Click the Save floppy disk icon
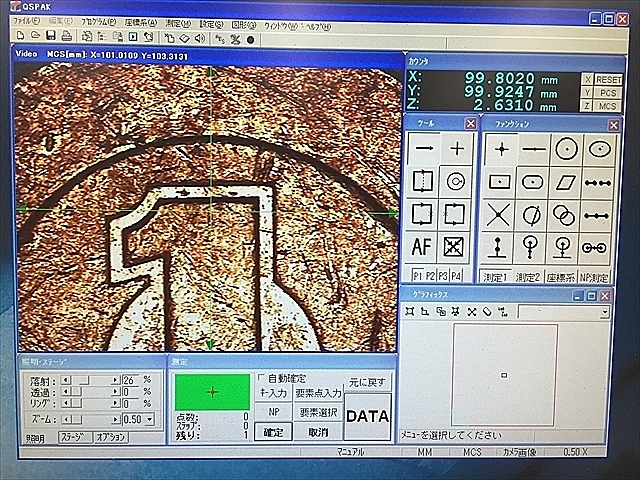 tap(51, 36)
